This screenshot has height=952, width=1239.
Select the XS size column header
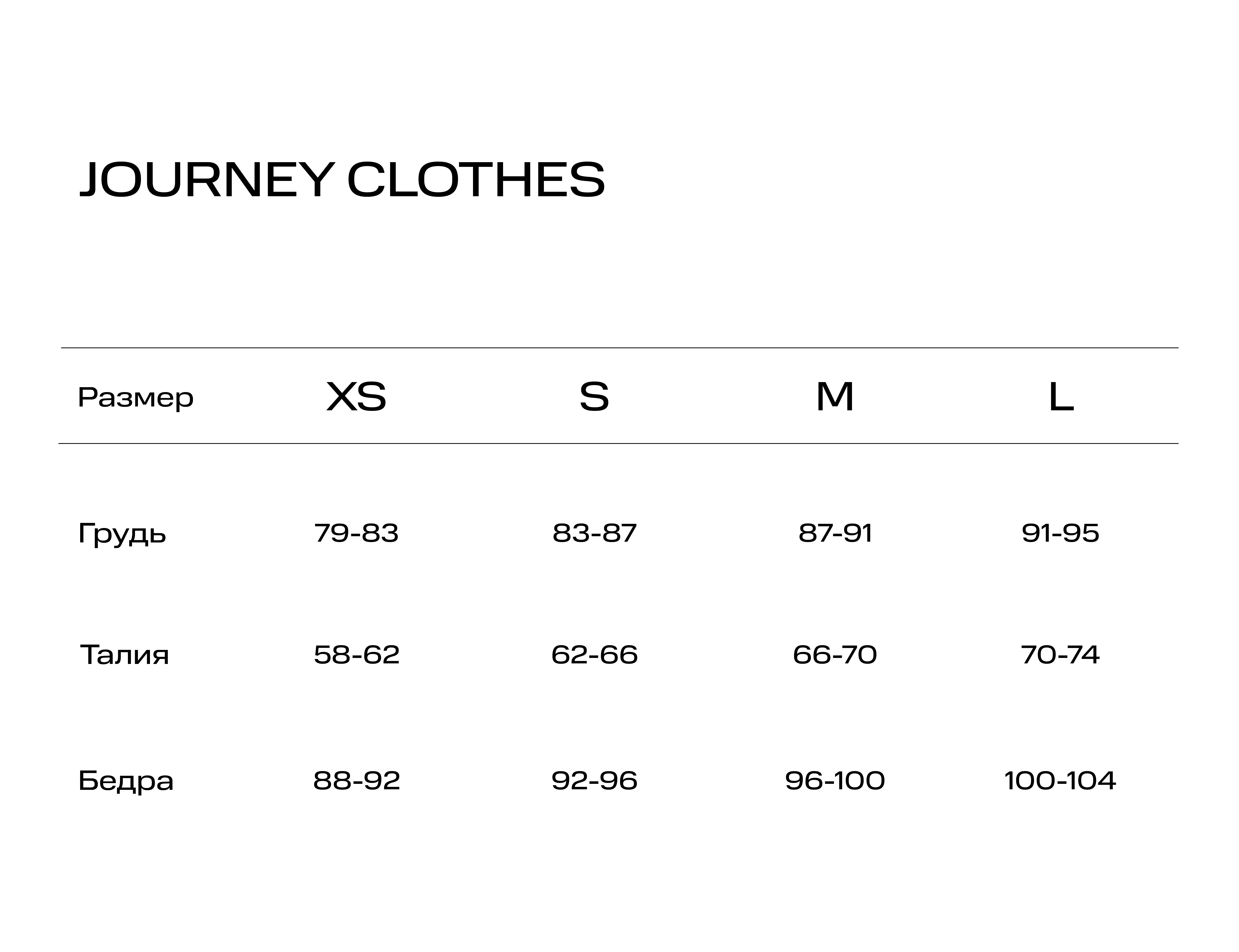pos(356,397)
